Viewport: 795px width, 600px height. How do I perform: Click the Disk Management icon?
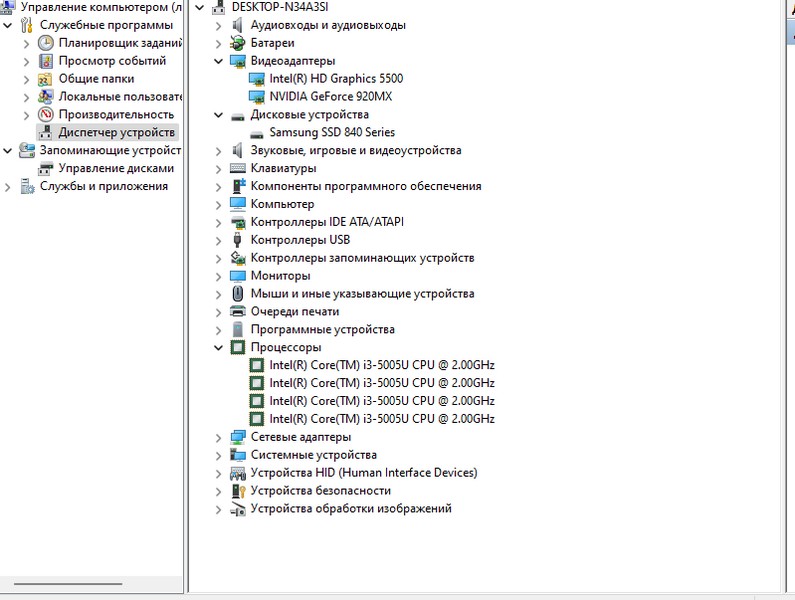[46, 169]
